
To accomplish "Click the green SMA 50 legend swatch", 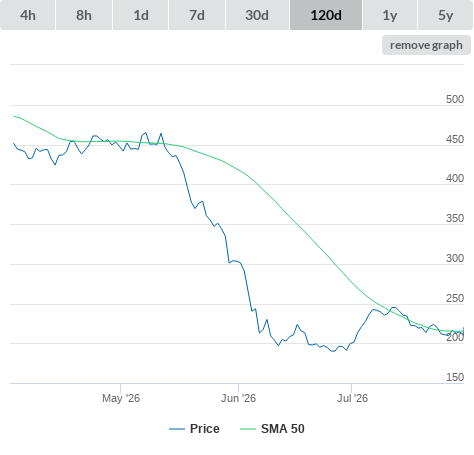I will point(248,429).
